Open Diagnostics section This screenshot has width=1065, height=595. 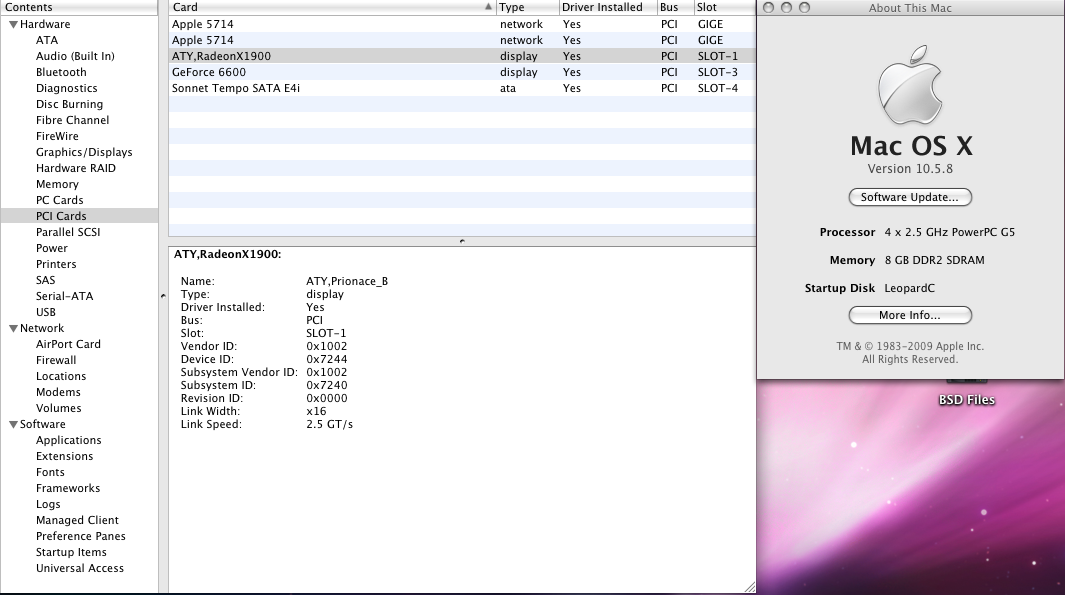pyautogui.click(x=67, y=88)
